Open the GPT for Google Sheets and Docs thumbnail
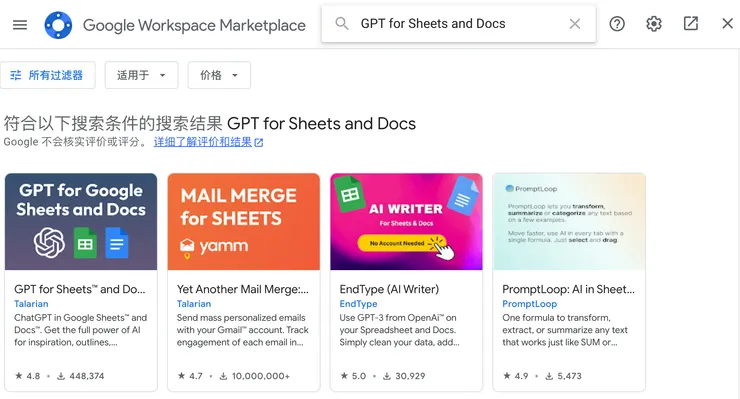The width and height of the screenshot is (740, 399). point(81,221)
